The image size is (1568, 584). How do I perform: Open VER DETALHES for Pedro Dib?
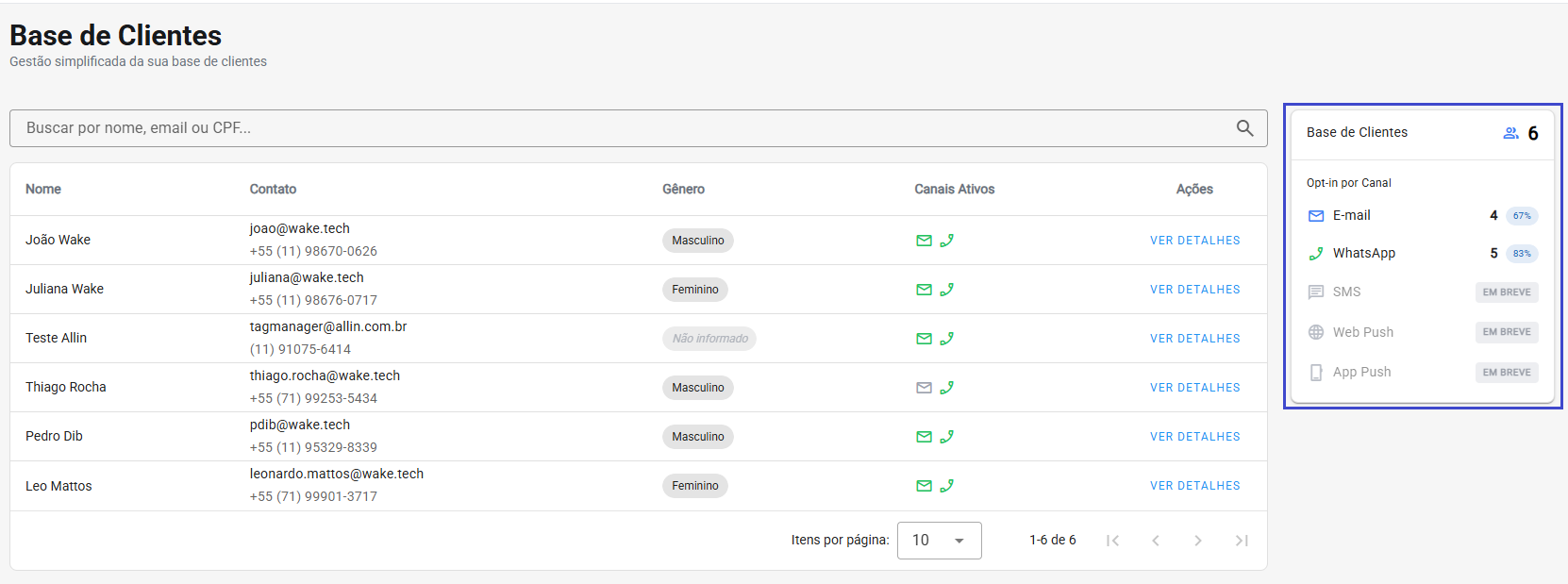[1194, 437]
